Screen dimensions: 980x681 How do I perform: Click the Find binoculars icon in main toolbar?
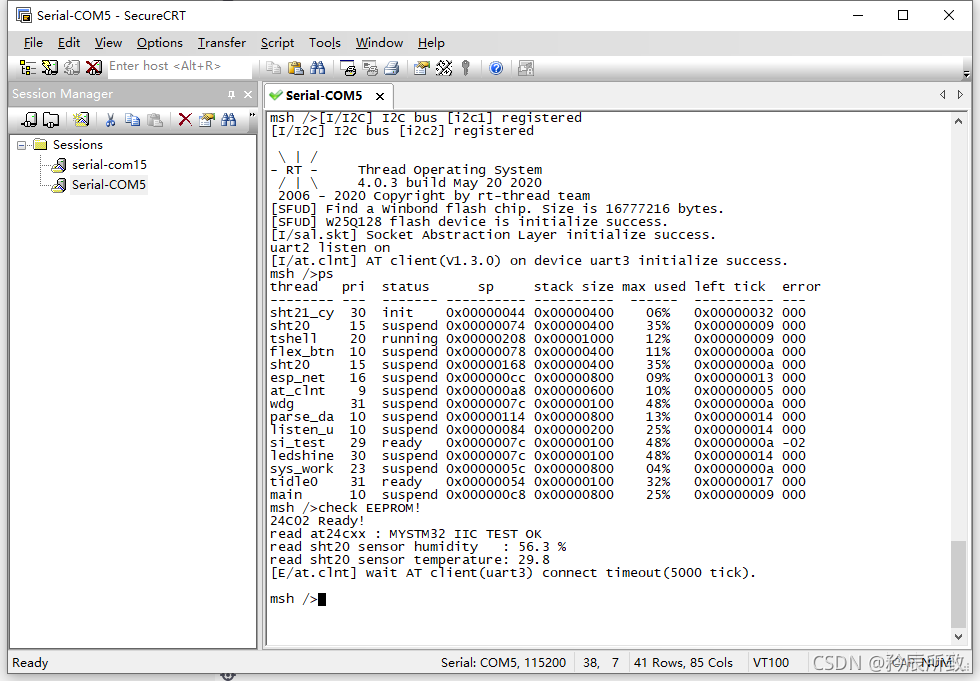318,68
